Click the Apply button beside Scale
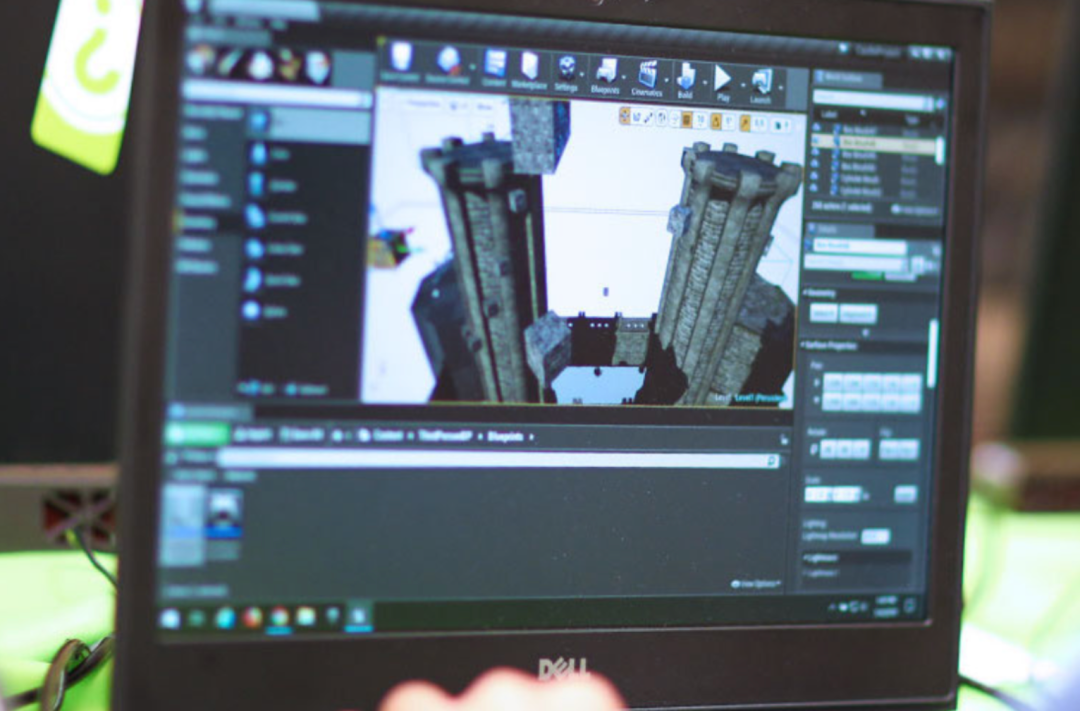Screen dimensions: 1080x711 tap(905, 494)
